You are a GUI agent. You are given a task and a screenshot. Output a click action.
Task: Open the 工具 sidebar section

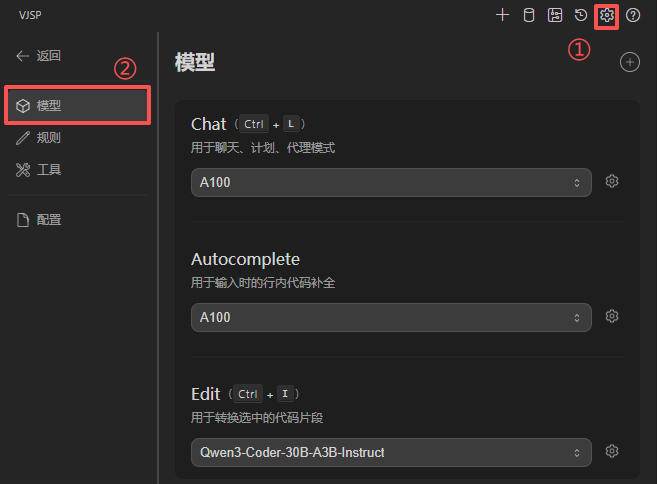[x=48, y=170]
